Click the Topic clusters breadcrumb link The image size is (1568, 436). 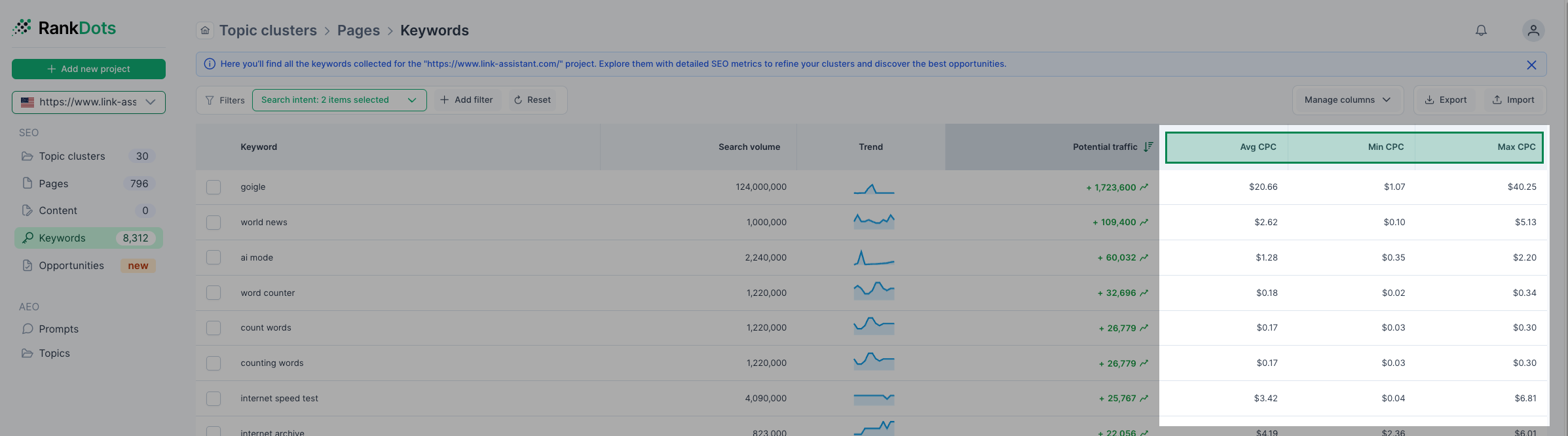(268, 31)
